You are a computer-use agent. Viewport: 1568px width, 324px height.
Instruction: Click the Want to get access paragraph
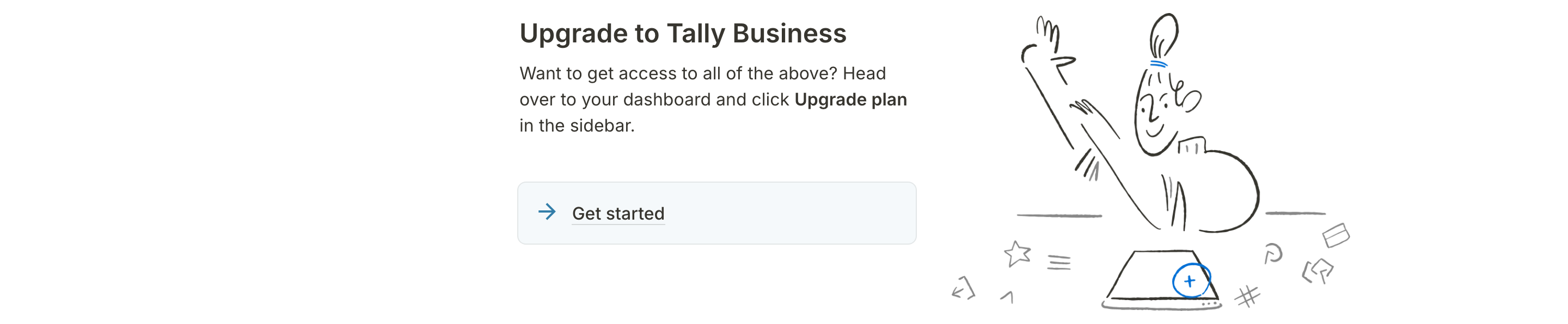tap(713, 99)
